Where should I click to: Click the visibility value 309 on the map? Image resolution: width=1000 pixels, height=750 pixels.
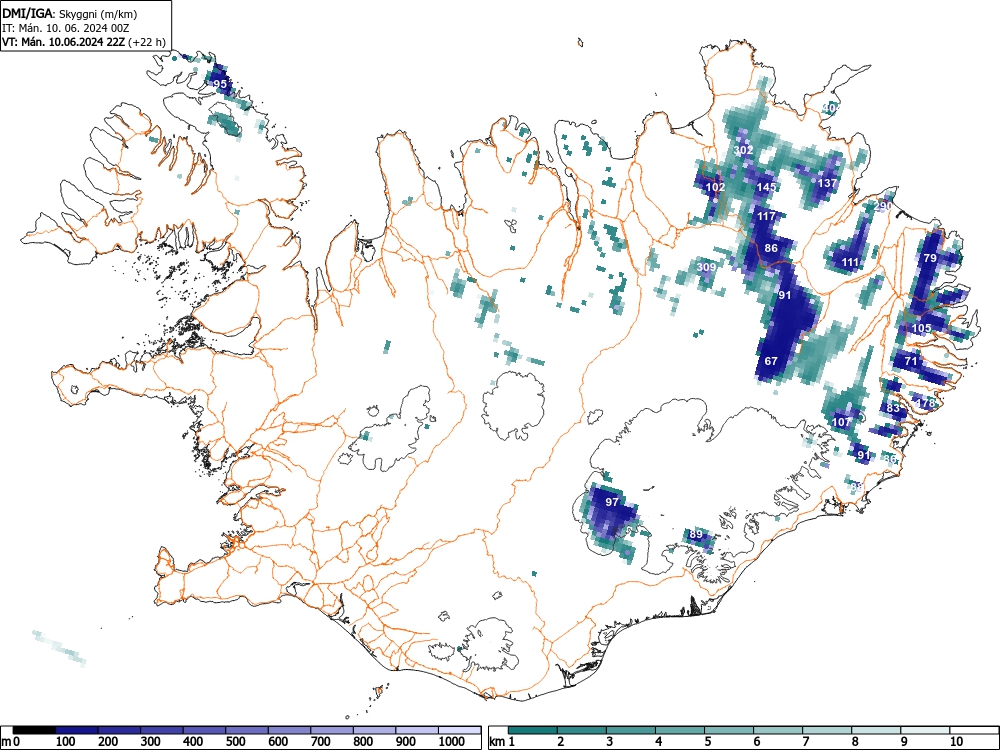click(x=706, y=267)
